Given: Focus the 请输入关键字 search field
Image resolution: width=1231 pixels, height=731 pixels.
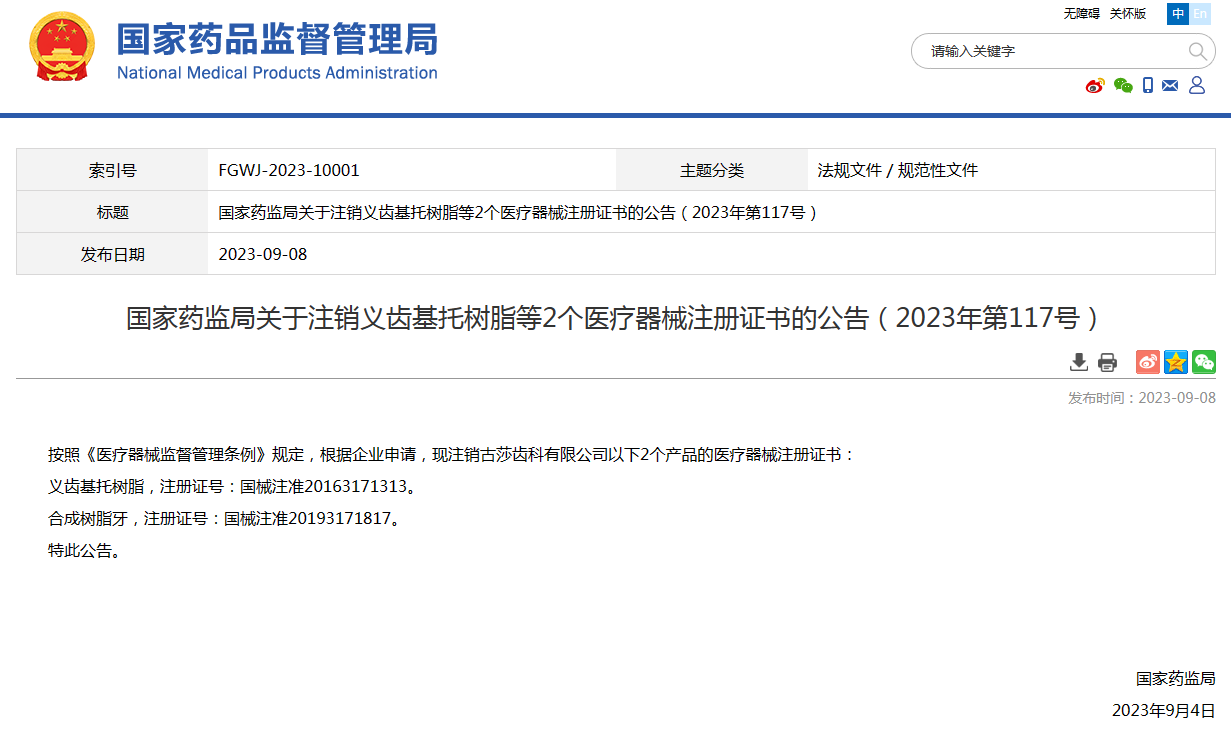Looking at the screenshot, I should [x=1050, y=51].
